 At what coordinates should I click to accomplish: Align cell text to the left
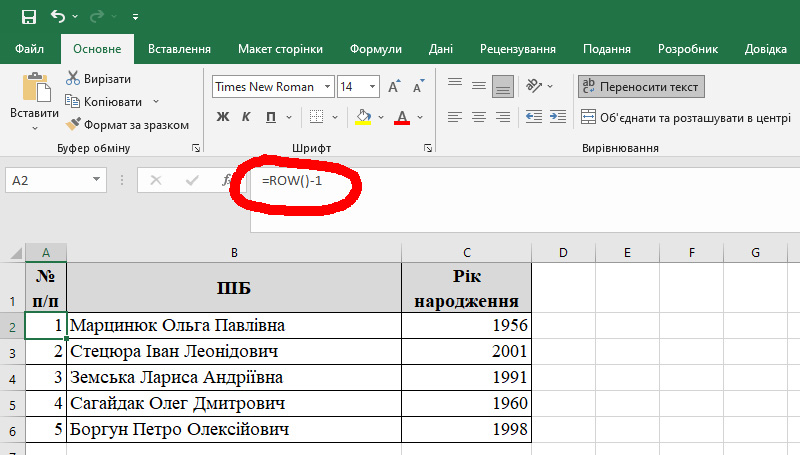tap(455, 117)
